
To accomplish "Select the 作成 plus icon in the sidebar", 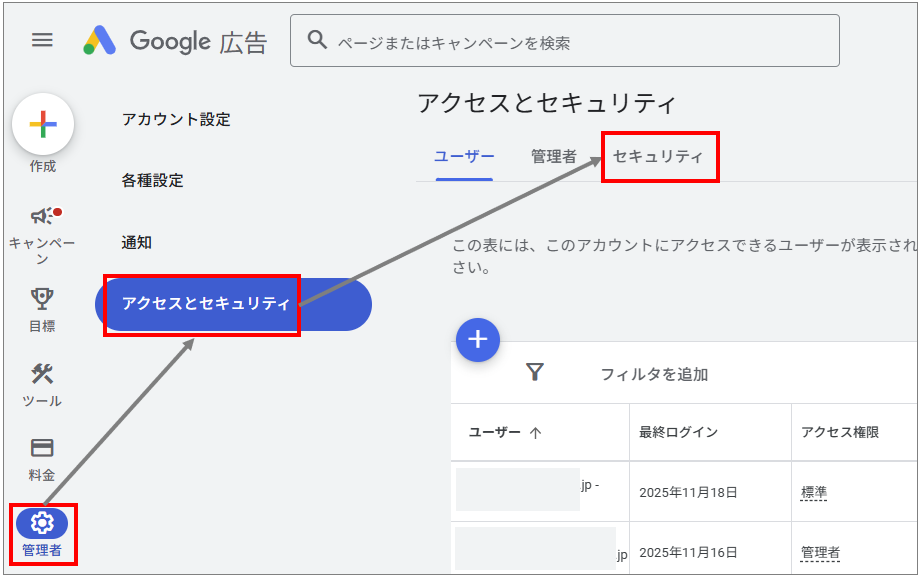I will [x=41, y=123].
